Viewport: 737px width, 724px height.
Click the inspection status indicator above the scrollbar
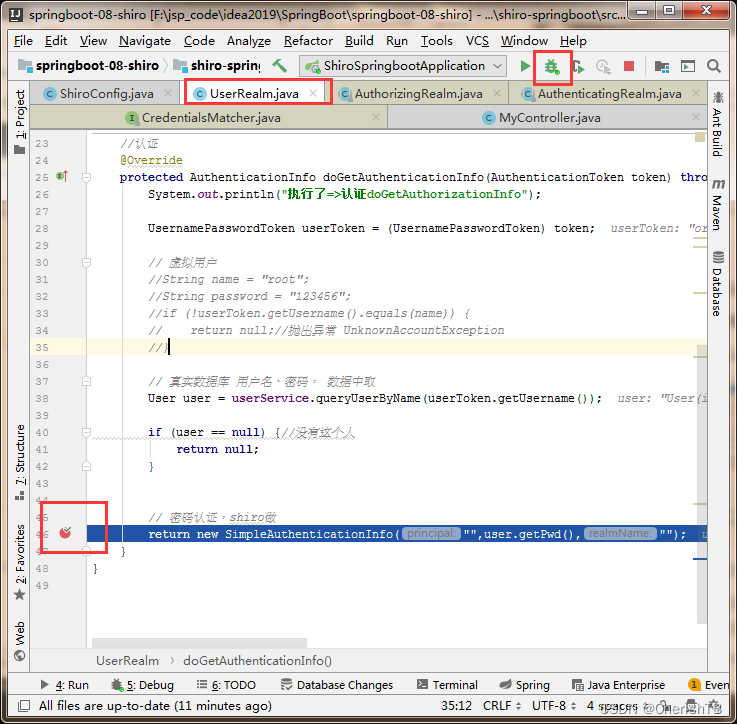pyautogui.click(x=700, y=137)
